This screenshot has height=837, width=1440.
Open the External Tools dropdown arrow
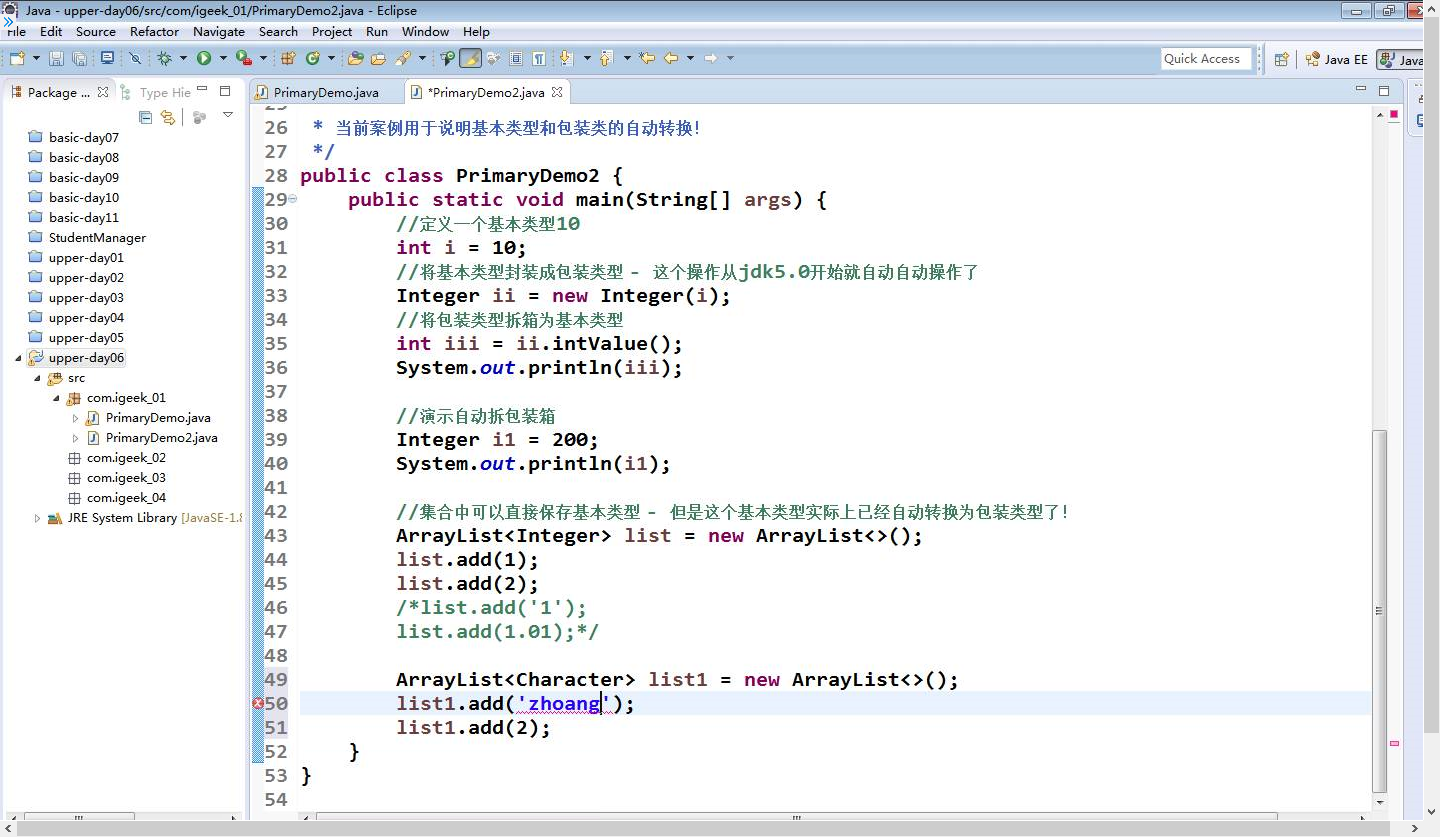[263, 58]
